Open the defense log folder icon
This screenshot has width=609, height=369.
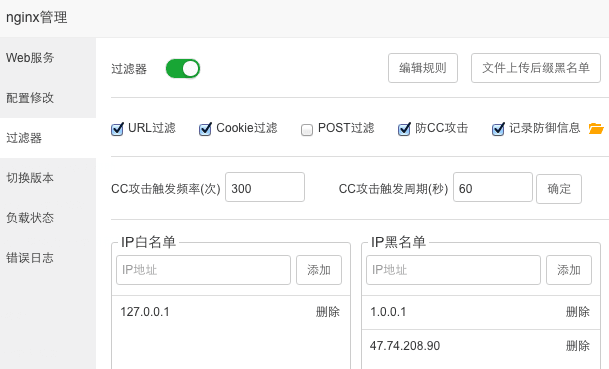click(596, 129)
